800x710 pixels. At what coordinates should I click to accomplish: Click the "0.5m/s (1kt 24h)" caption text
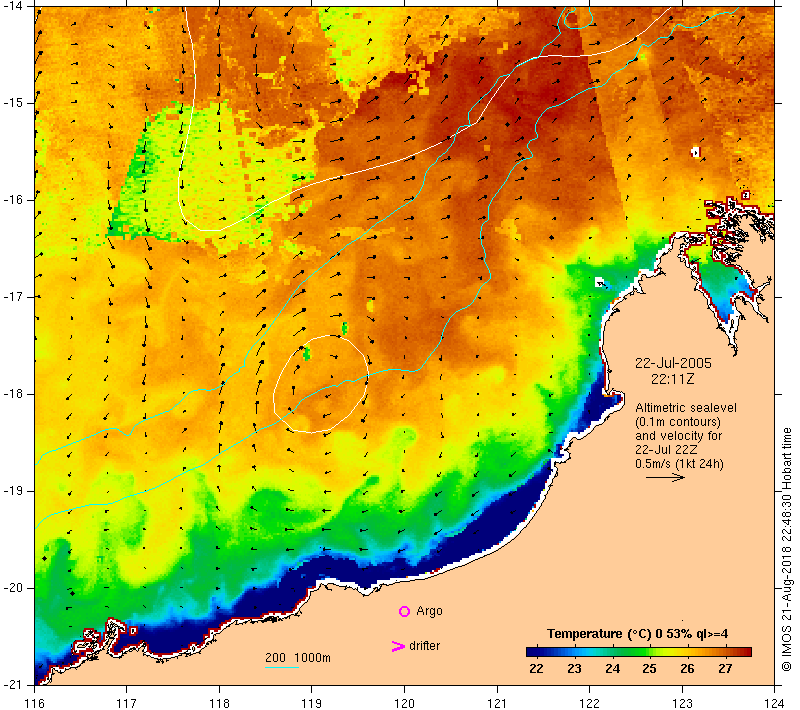click(x=679, y=464)
